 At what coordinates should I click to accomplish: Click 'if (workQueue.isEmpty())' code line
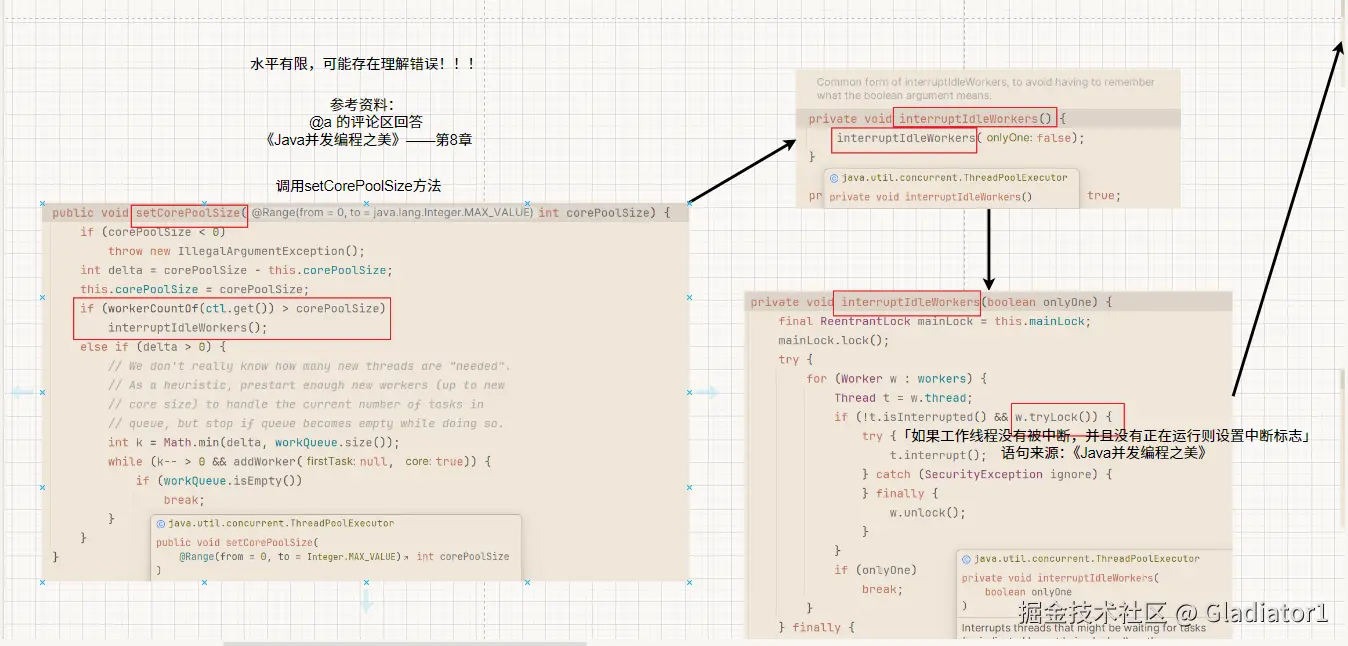pyautogui.click(x=219, y=481)
